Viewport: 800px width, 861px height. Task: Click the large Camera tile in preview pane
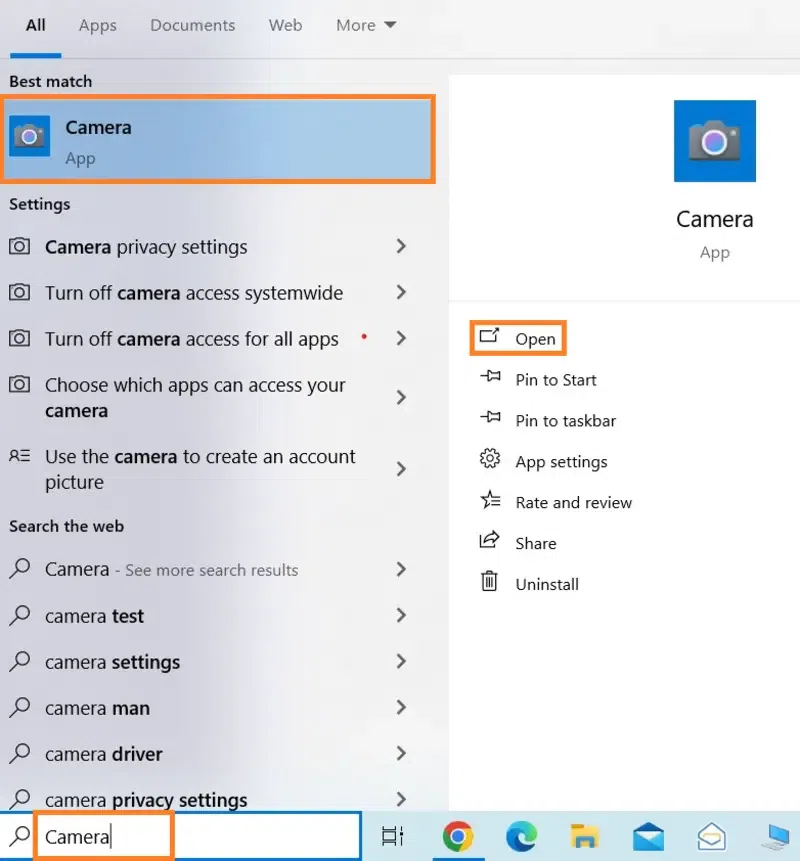point(714,141)
